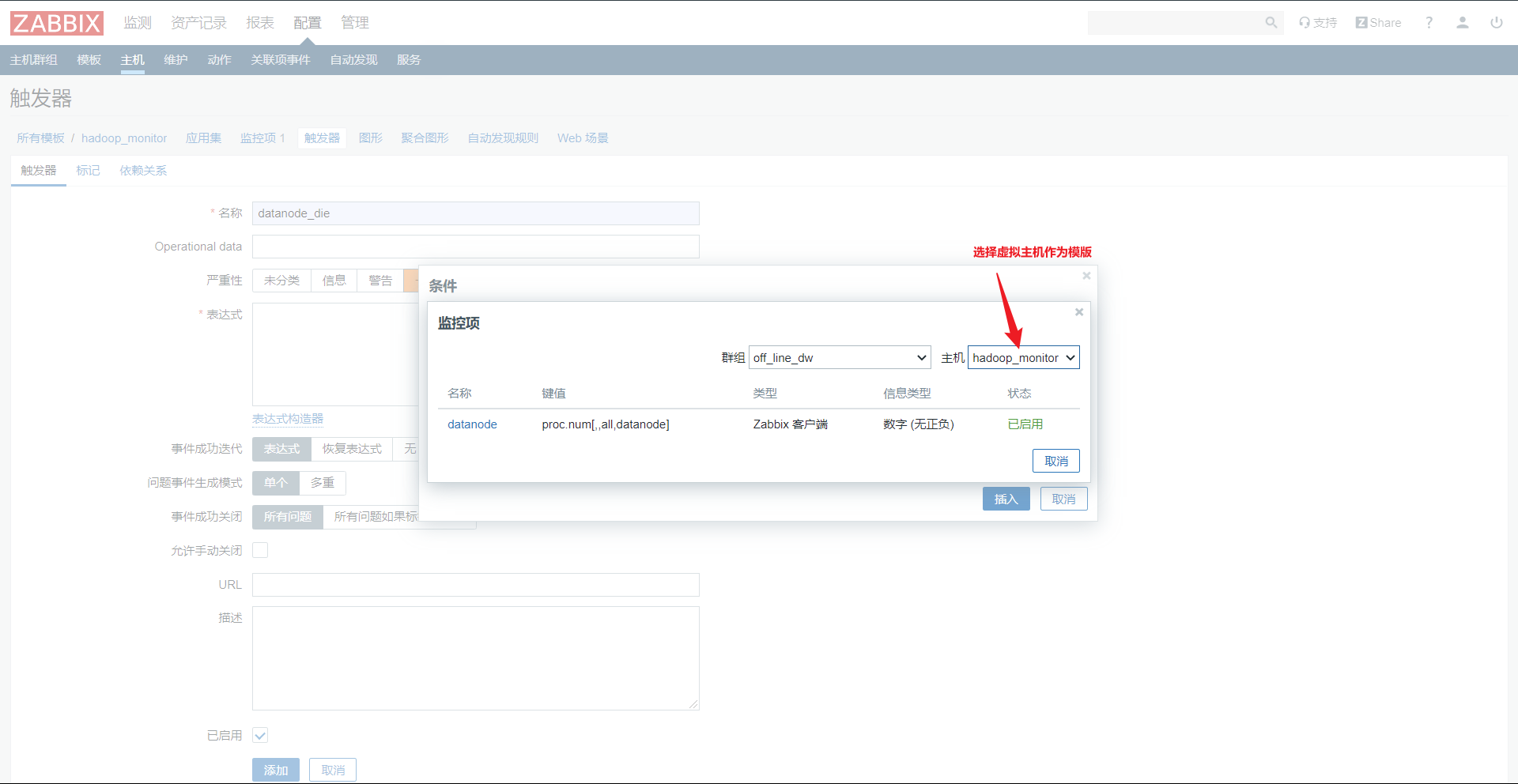Open the 管理 top menu

(x=355, y=23)
